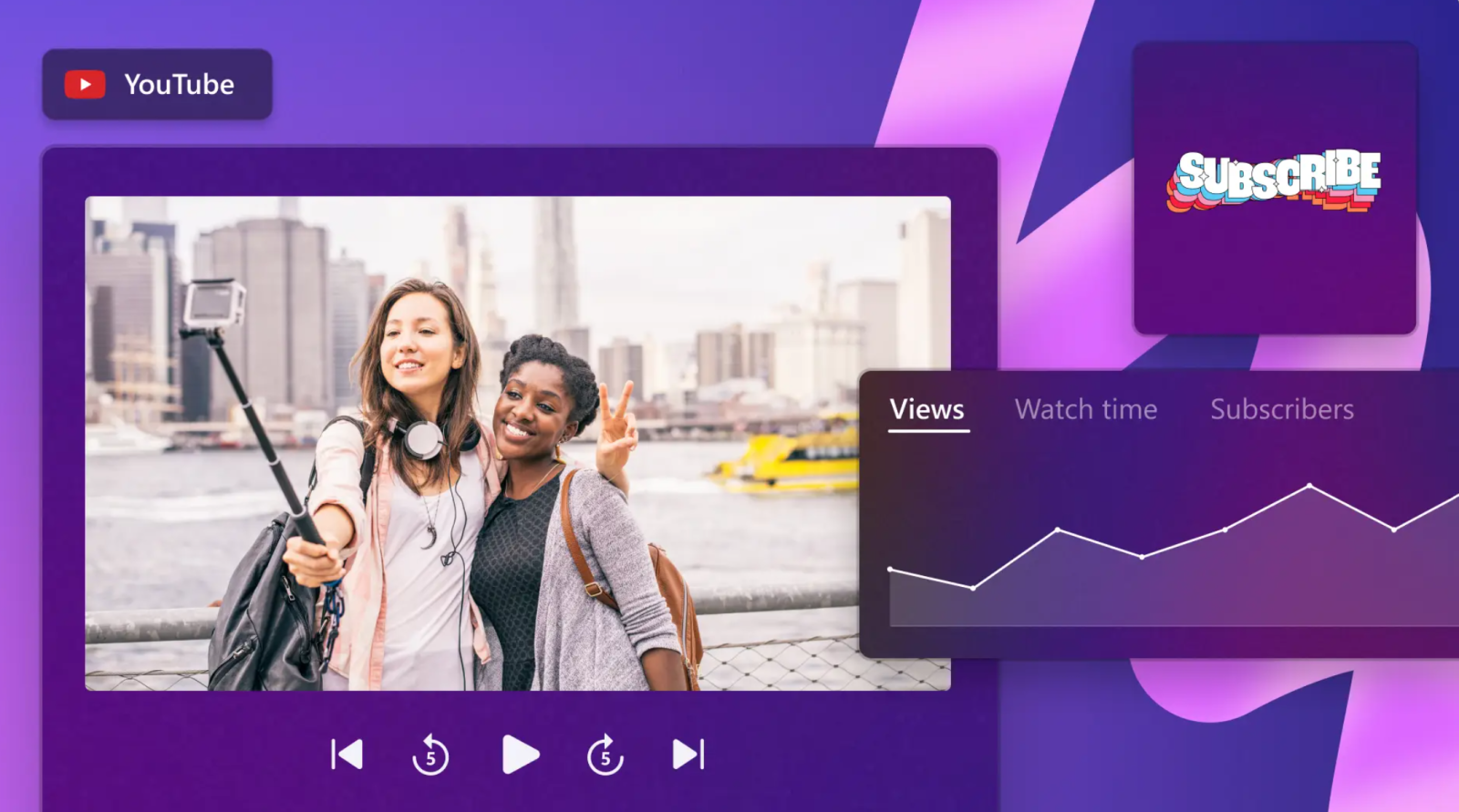Skip forward 5 seconds
The width and height of the screenshot is (1459, 812).
(x=605, y=755)
